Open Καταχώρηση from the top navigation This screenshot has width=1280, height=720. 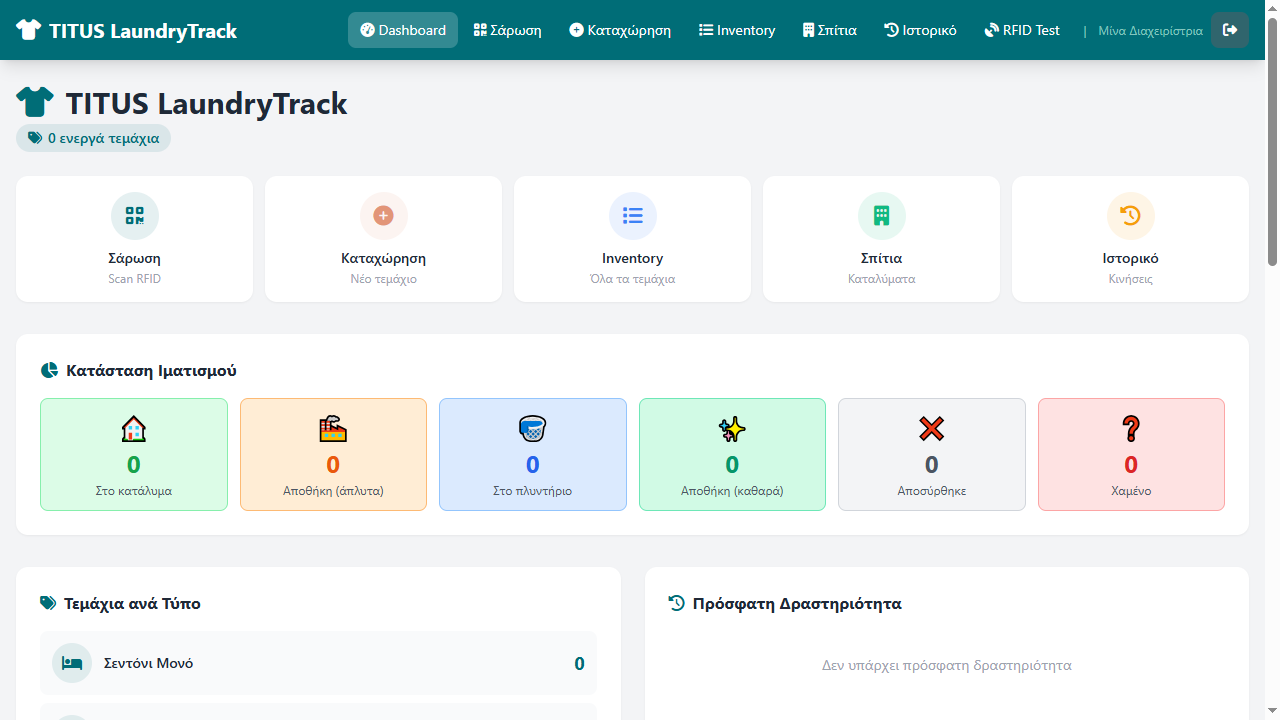(x=620, y=30)
